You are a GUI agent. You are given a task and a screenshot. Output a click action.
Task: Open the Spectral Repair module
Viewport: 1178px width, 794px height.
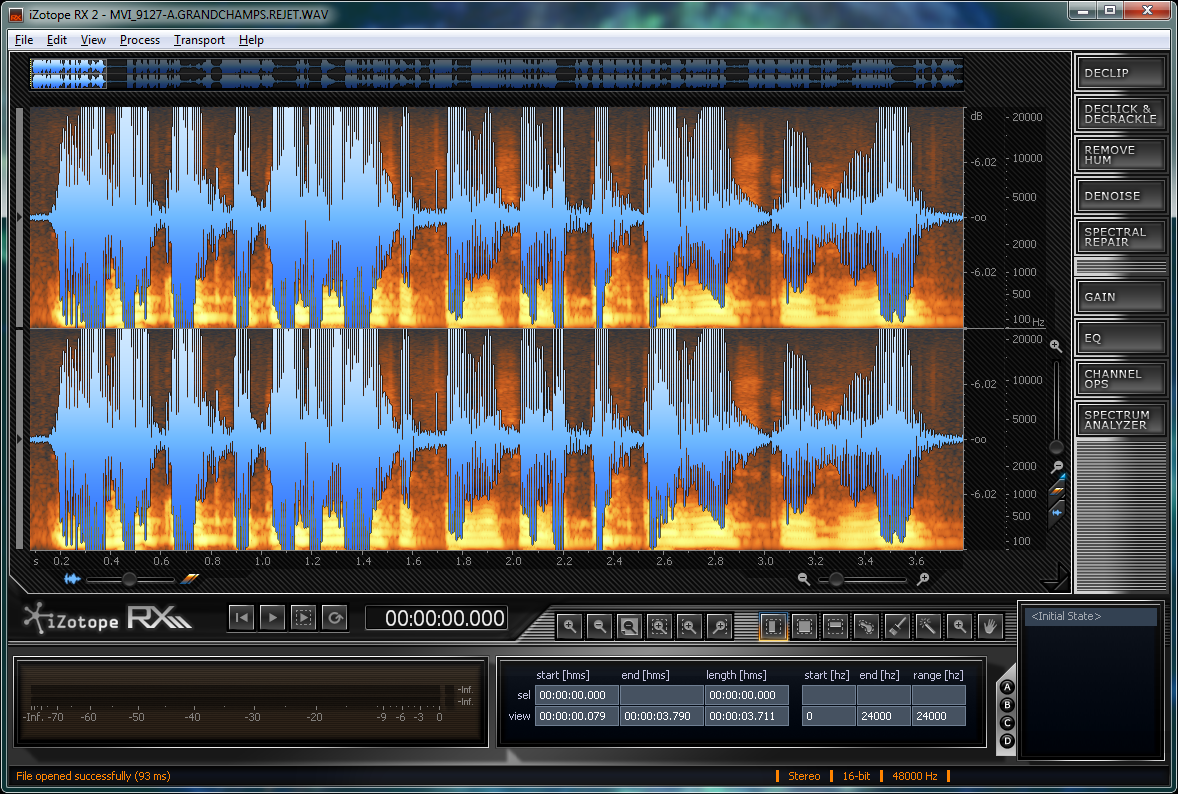click(1120, 237)
